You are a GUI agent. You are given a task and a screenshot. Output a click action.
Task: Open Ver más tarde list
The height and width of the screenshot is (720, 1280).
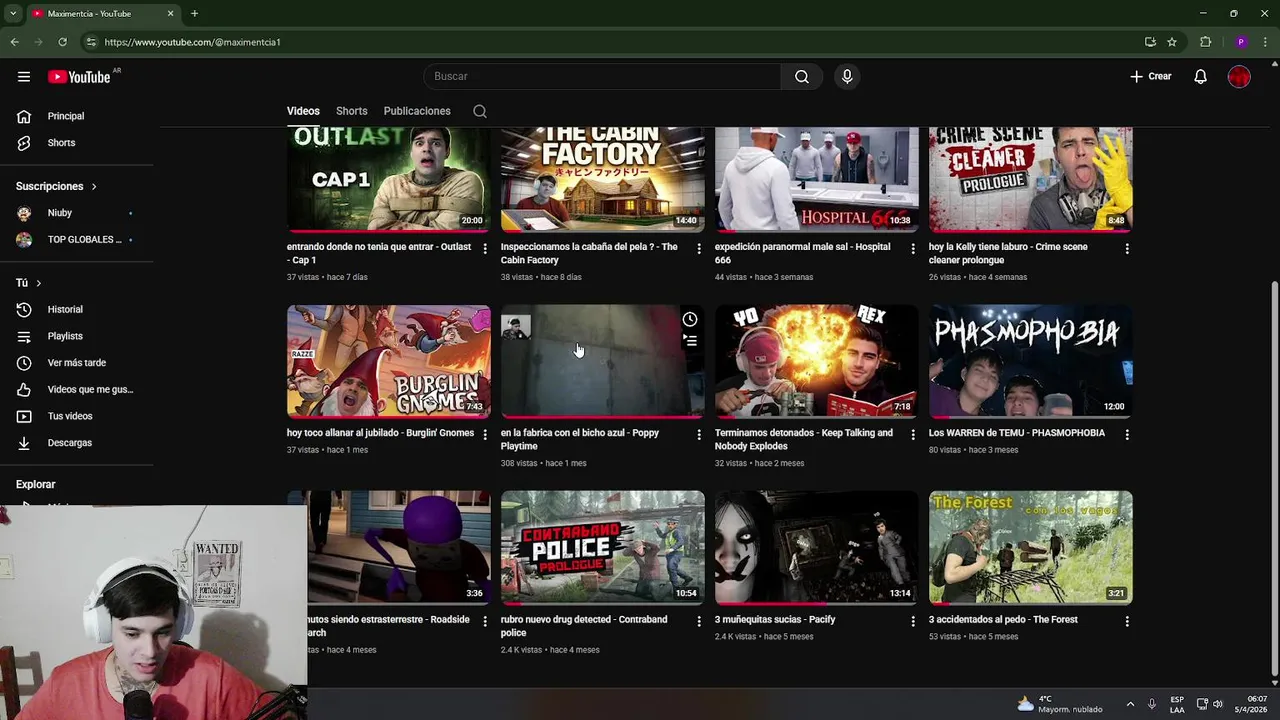tap(77, 363)
